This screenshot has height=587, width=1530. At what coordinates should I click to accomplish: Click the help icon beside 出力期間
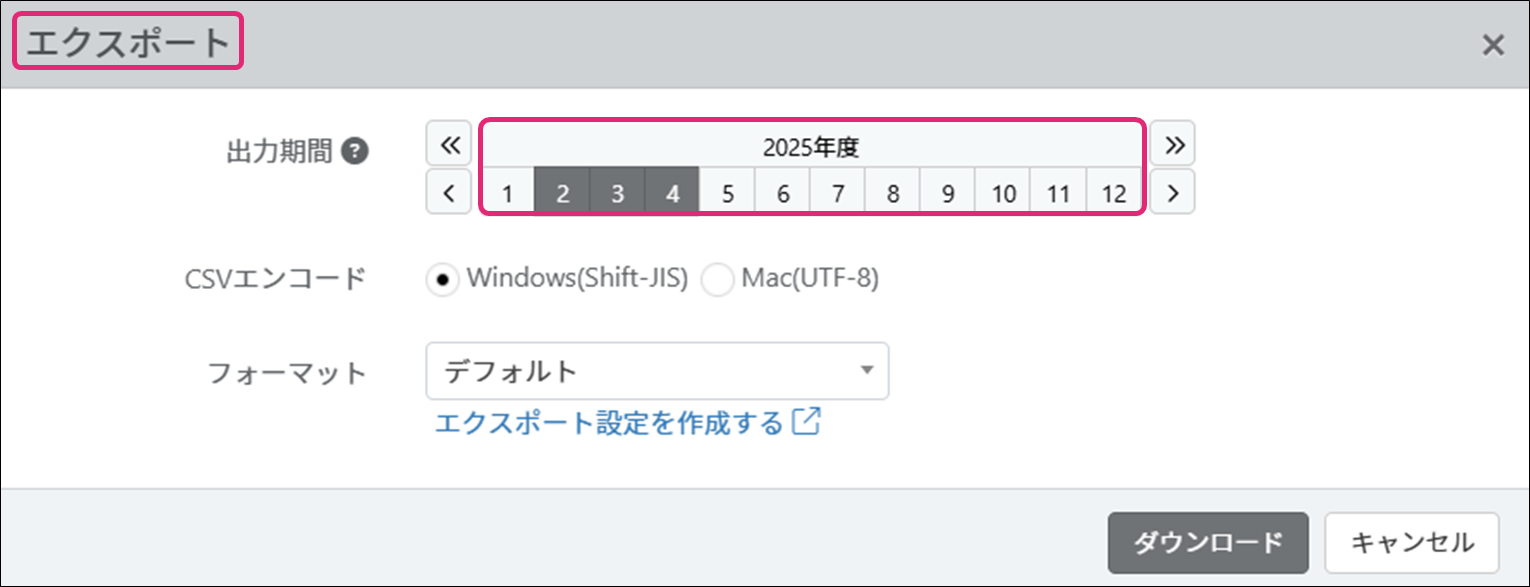point(355,151)
